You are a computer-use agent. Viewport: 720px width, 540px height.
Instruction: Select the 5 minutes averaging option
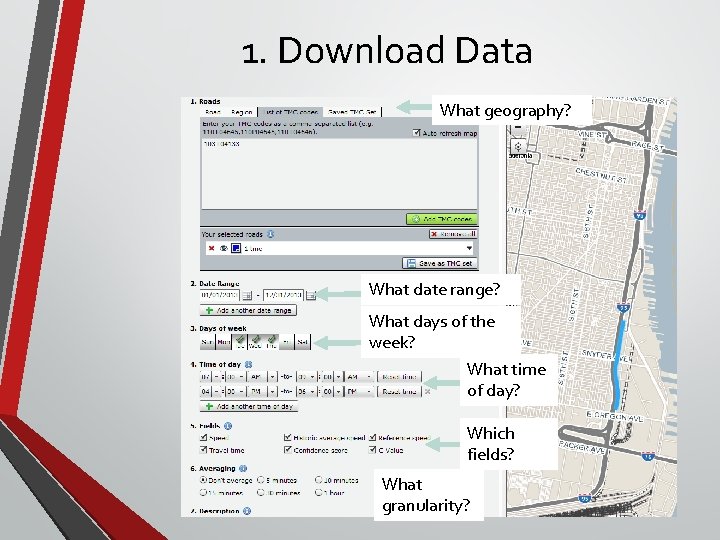coord(261,480)
